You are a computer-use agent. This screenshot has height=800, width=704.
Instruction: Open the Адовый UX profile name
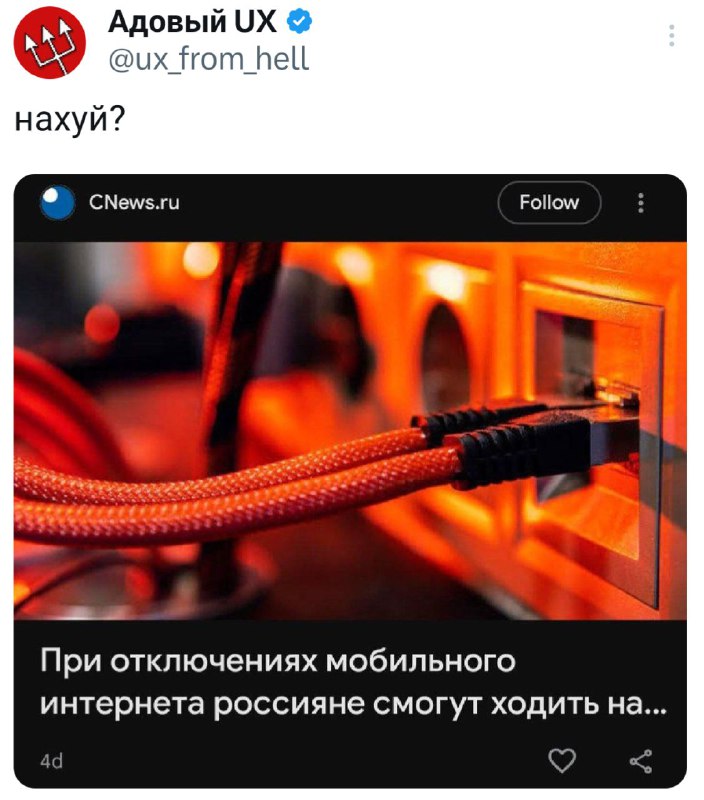click(x=192, y=22)
